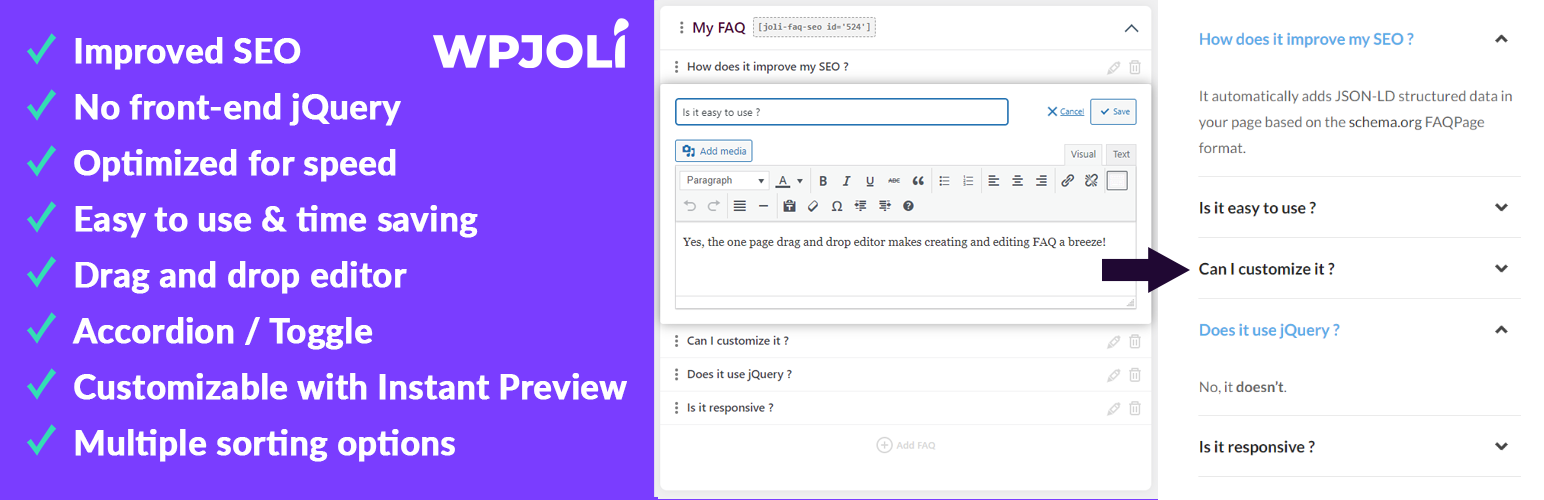Underline the selected text
The height and width of the screenshot is (500, 1544).
pos(870,181)
